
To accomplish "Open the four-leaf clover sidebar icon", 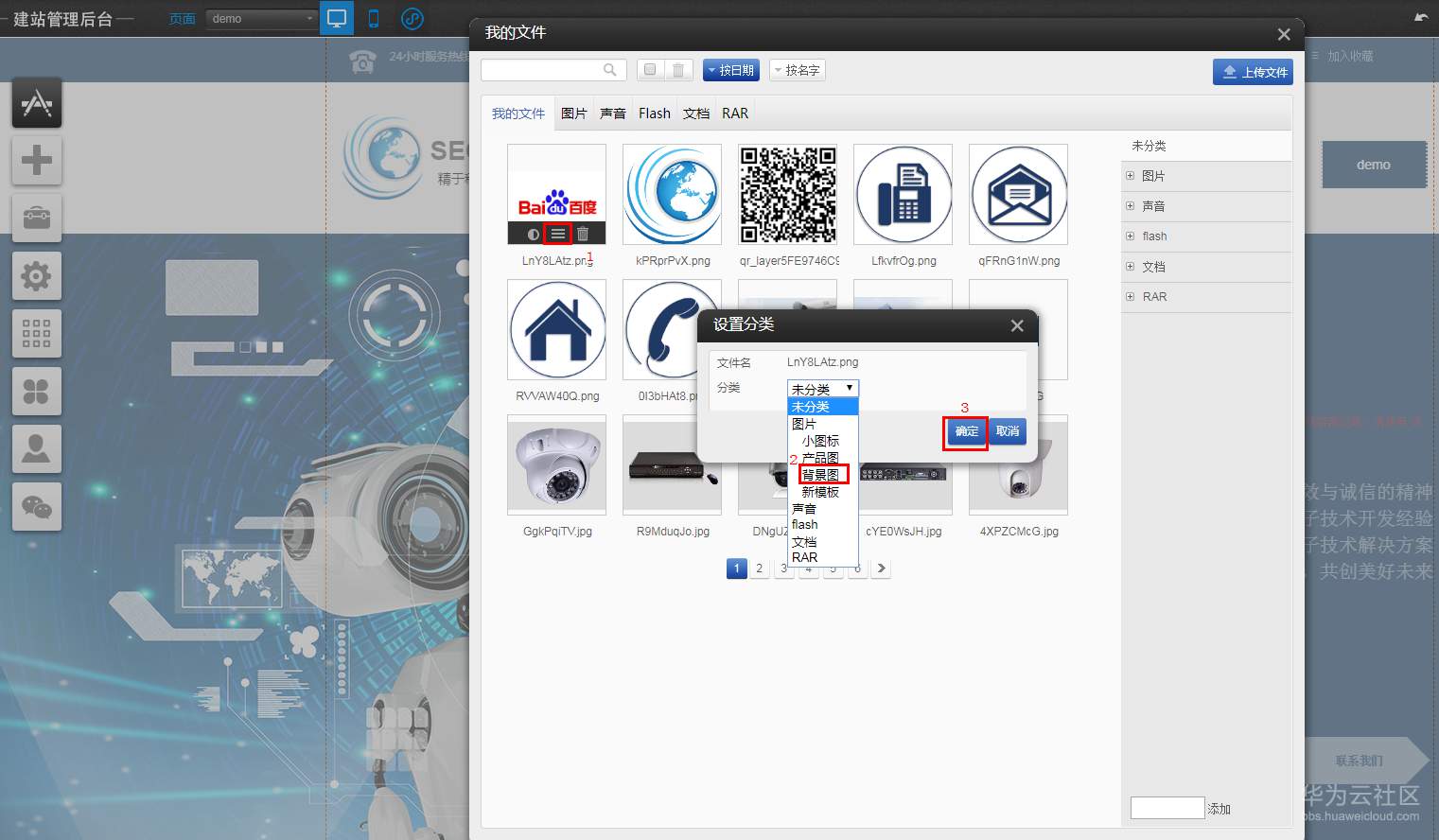I will [x=37, y=392].
